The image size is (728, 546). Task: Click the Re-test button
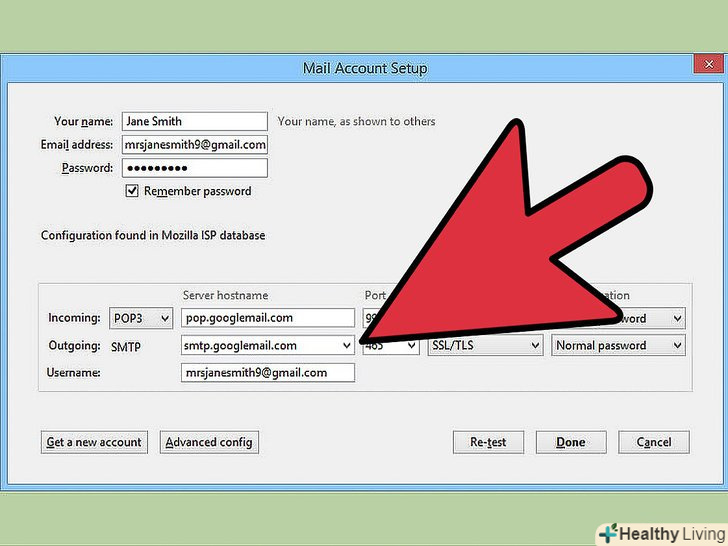pos(488,442)
